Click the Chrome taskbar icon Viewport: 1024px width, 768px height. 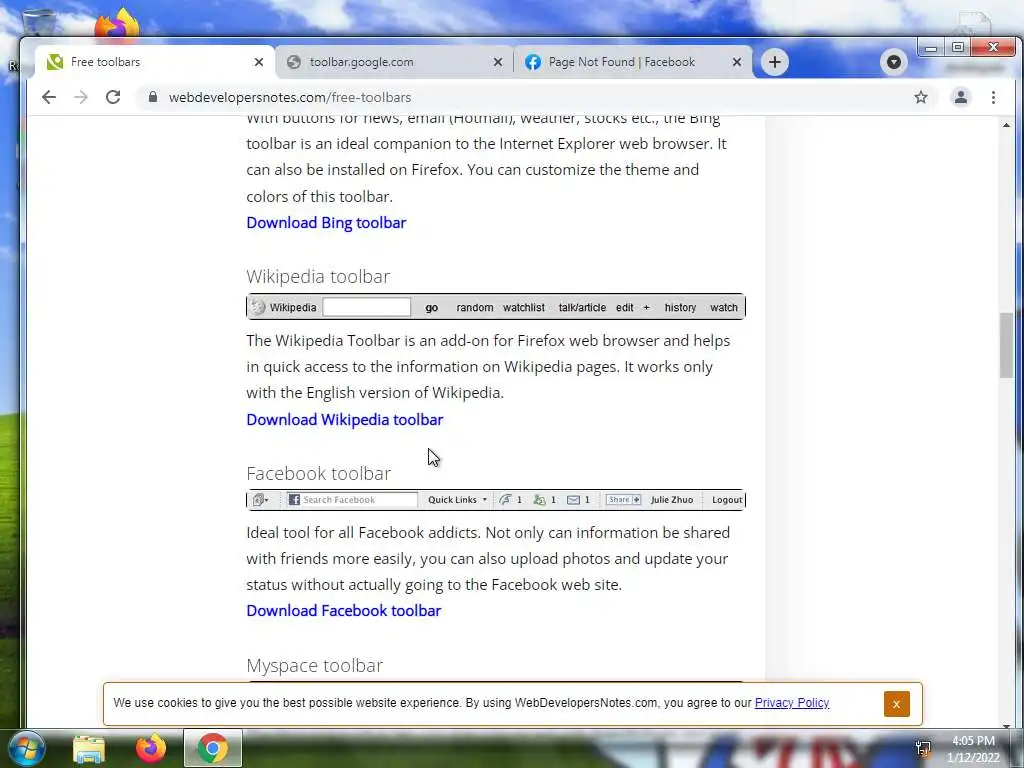pos(213,748)
